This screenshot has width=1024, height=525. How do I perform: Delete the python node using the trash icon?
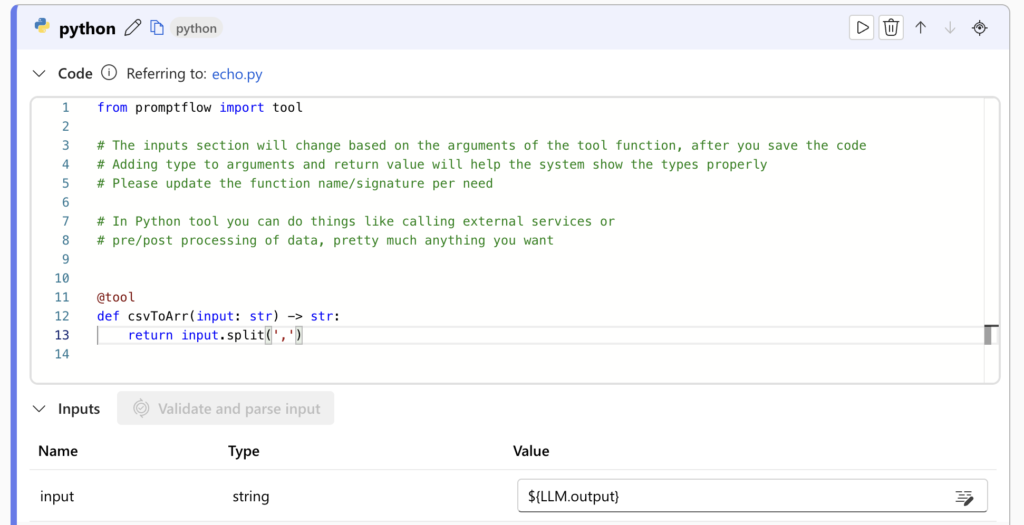[x=891, y=28]
